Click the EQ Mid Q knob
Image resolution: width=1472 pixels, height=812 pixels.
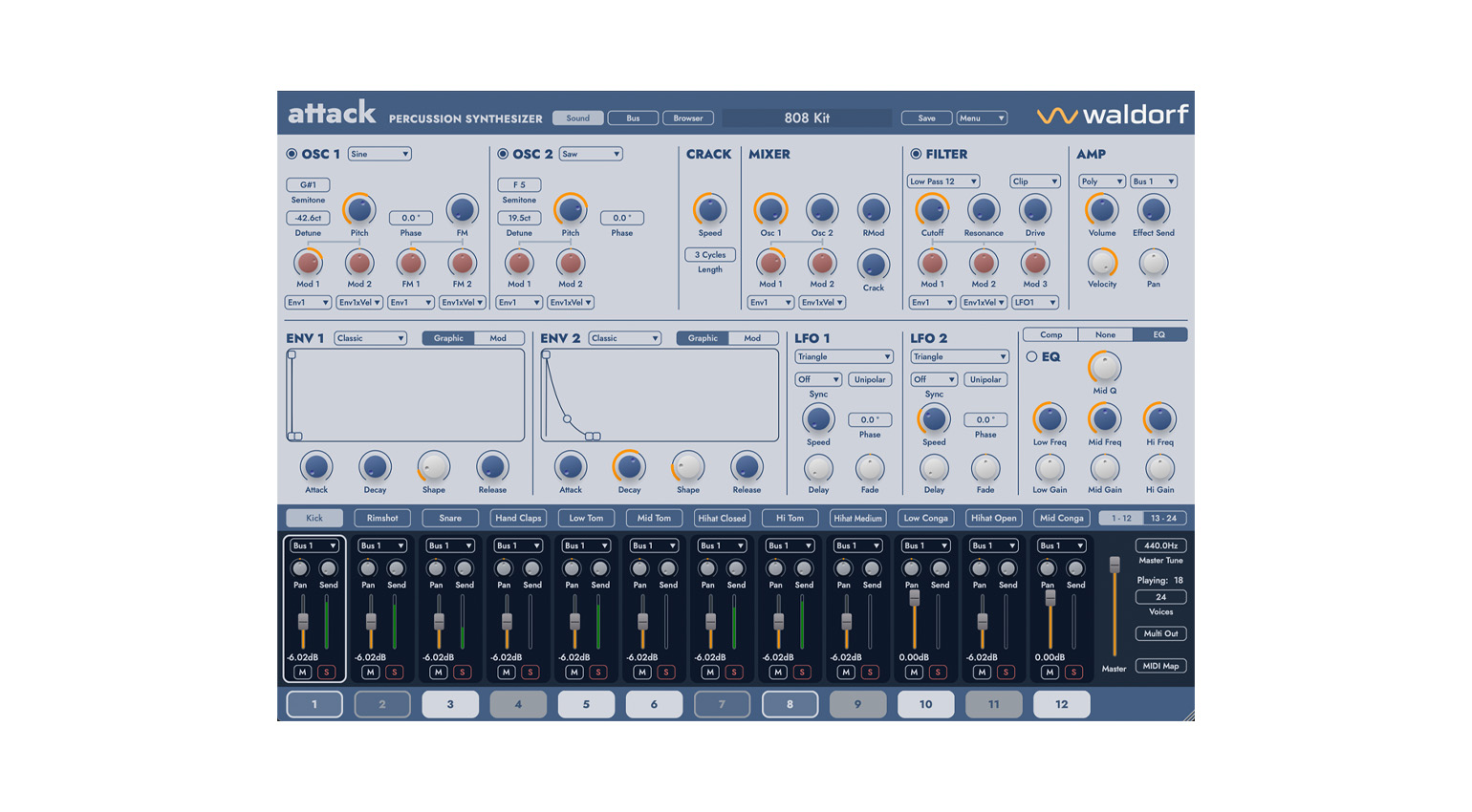pos(1105,368)
